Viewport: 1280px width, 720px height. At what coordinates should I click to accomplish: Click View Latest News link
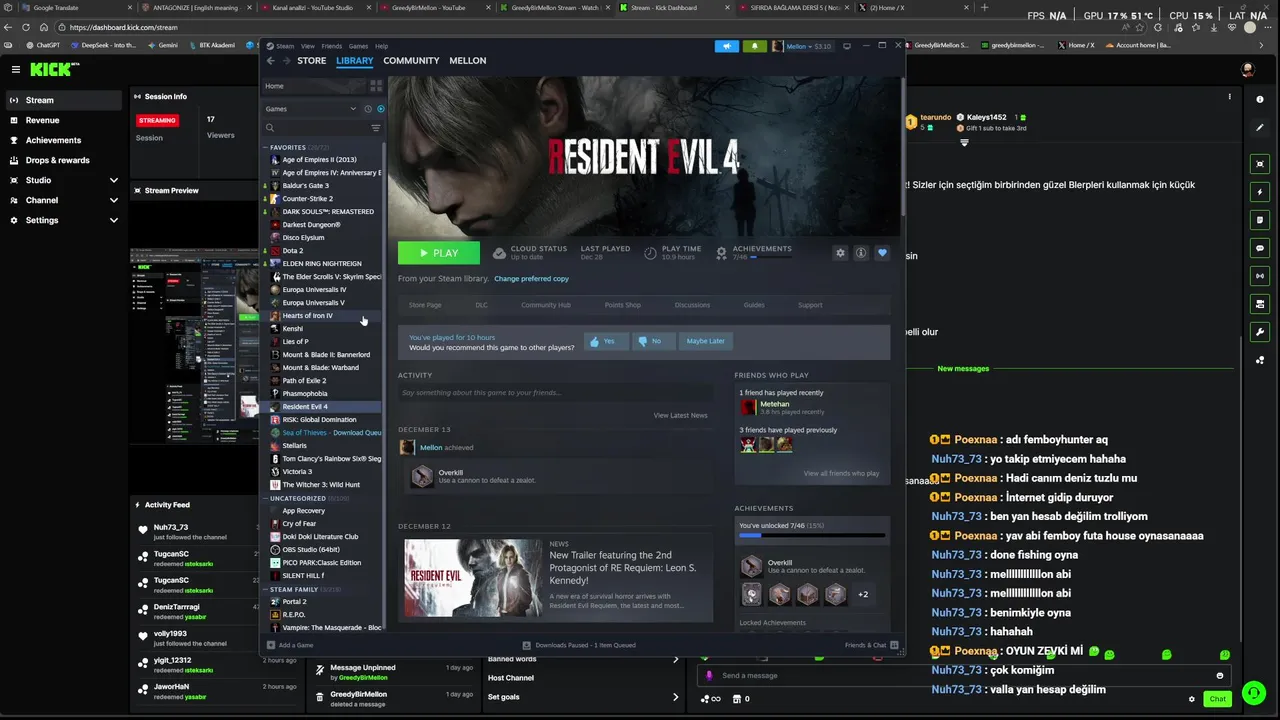click(x=681, y=415)
